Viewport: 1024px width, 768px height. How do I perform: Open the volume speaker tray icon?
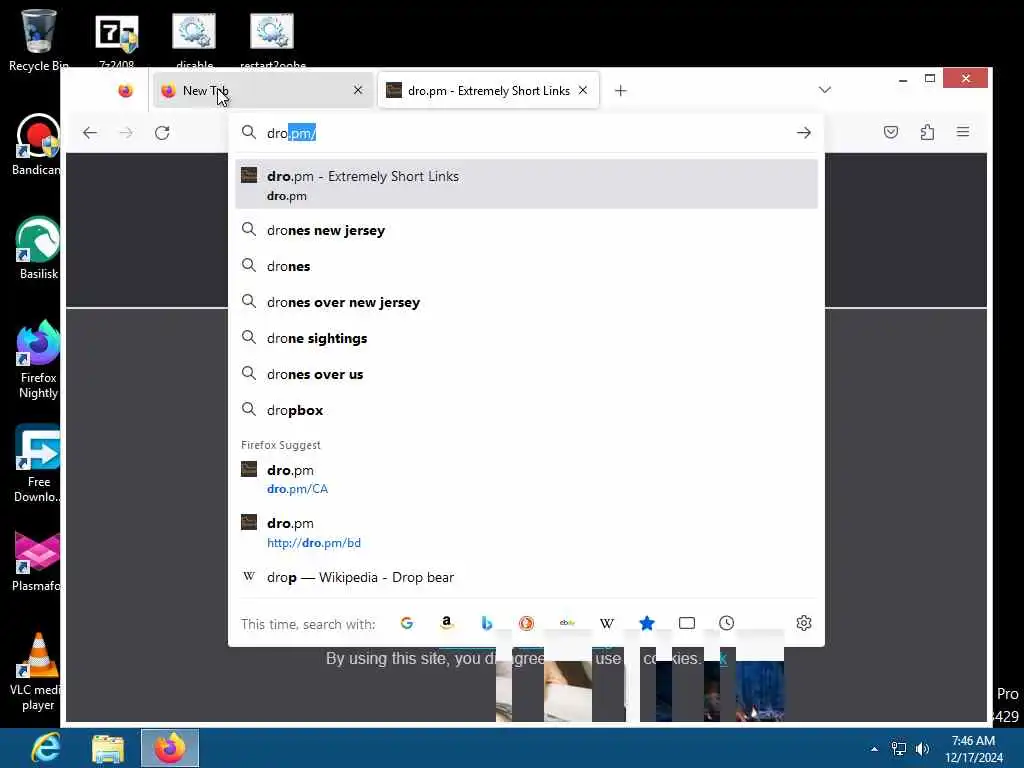click(x=922, y=749)
